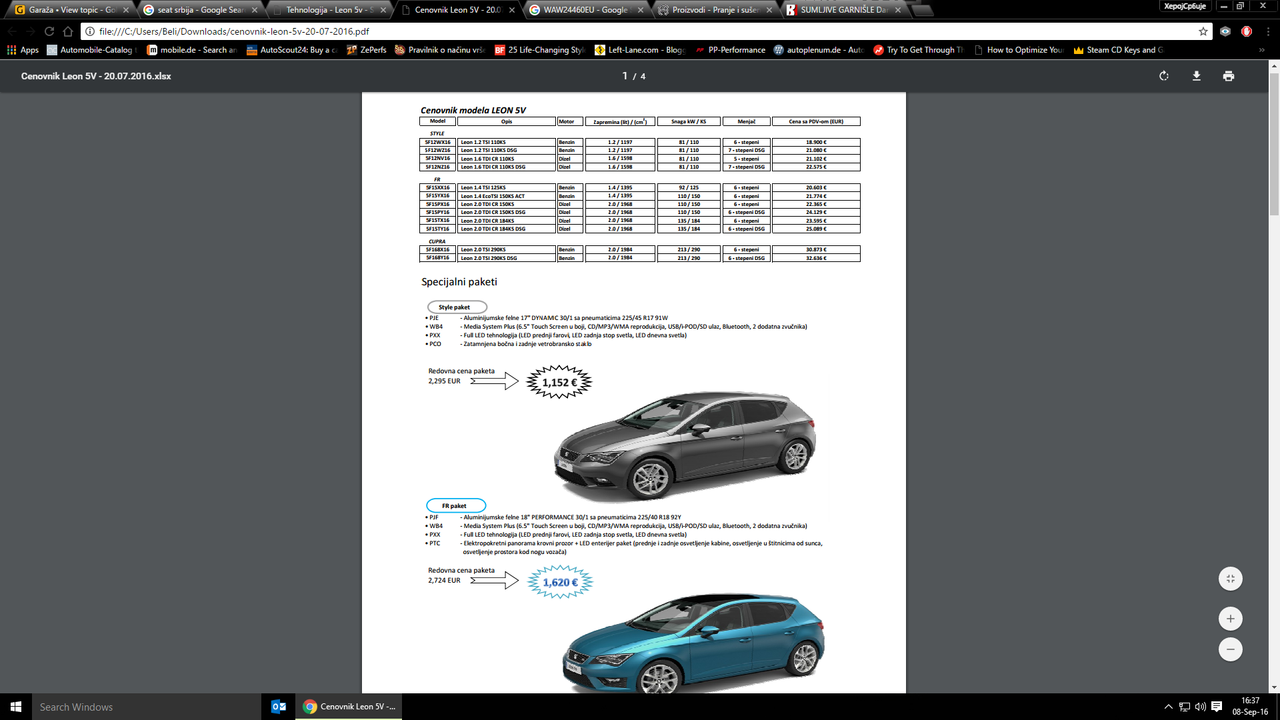Open Try To Get Through bookmark
The height and width of the screenshot is (720, 1280).
click(x=919, y=50)
